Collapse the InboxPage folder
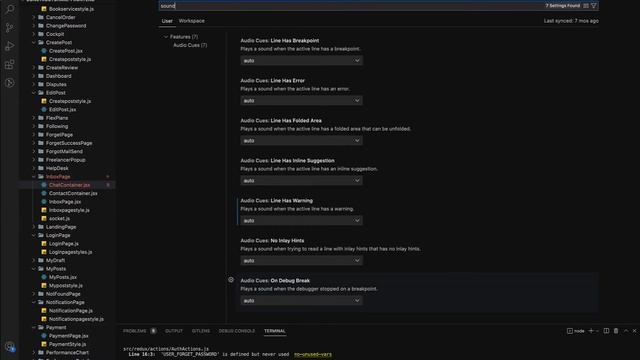Viewport: 640px width, 360px height. (34, 177)
